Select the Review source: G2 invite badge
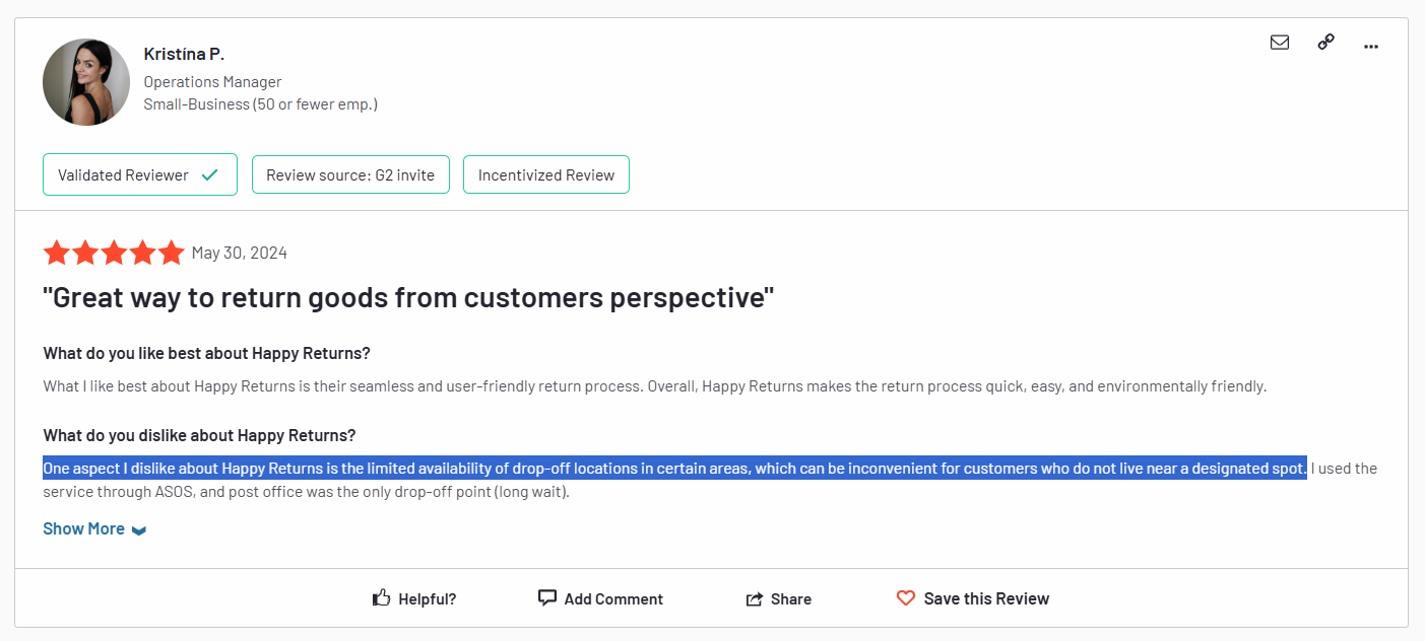 [351, 174]
